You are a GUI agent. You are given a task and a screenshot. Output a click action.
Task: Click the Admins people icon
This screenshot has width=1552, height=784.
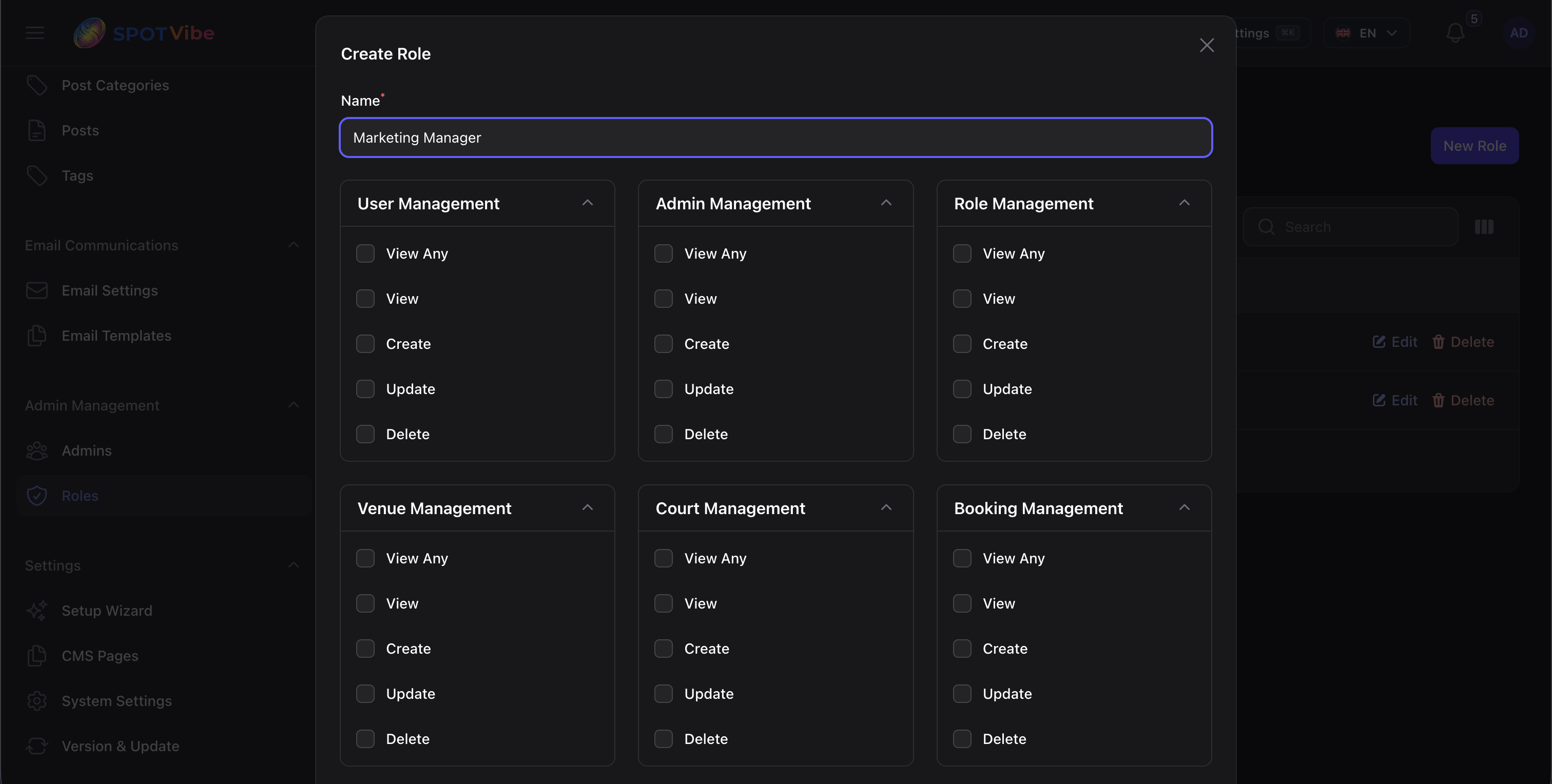click(37, 451)
